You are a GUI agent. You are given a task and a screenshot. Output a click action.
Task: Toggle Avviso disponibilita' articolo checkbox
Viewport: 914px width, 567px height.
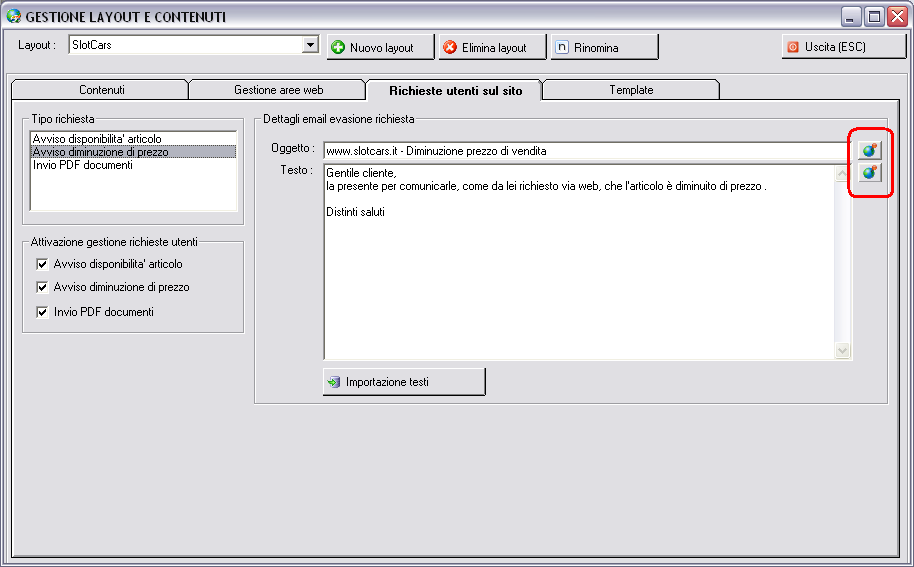(x=42, y=264)
